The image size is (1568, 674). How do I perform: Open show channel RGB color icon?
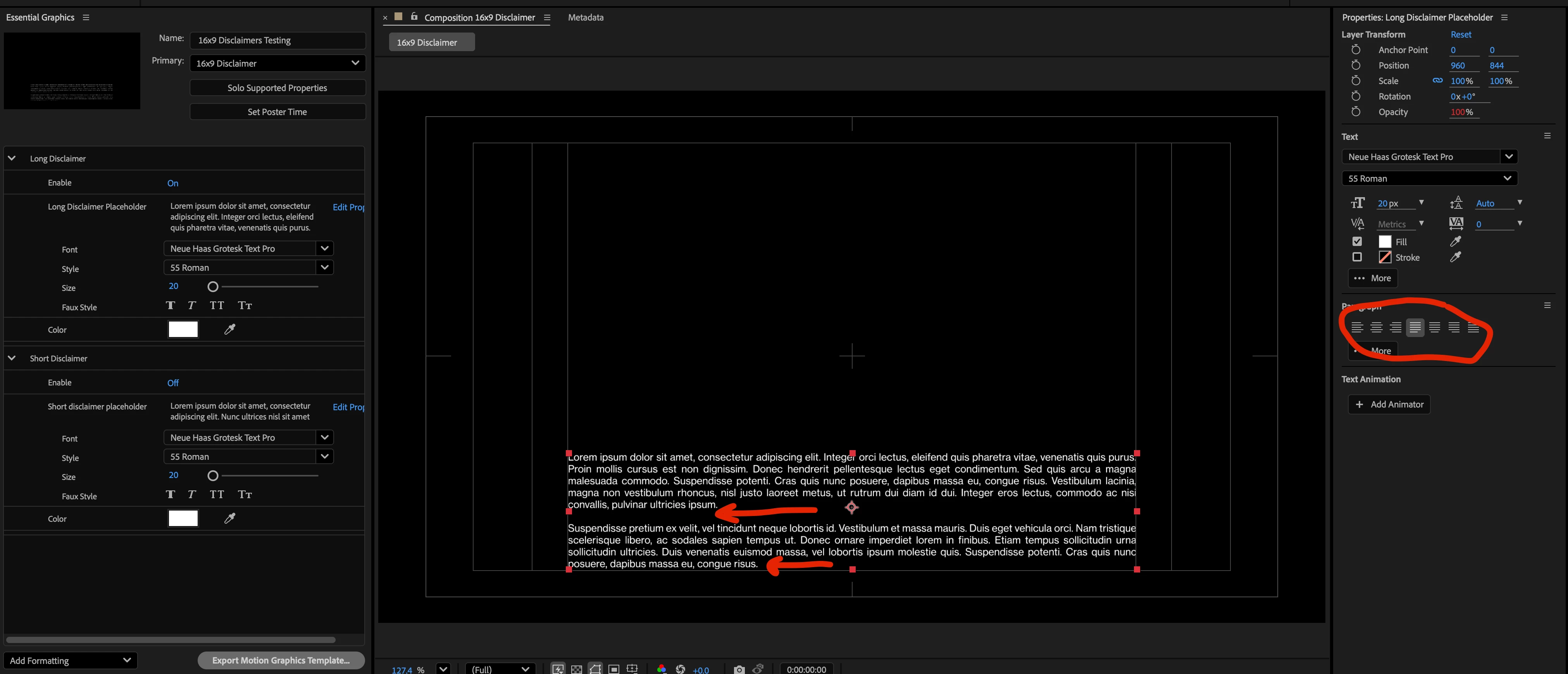coord(662,669)
